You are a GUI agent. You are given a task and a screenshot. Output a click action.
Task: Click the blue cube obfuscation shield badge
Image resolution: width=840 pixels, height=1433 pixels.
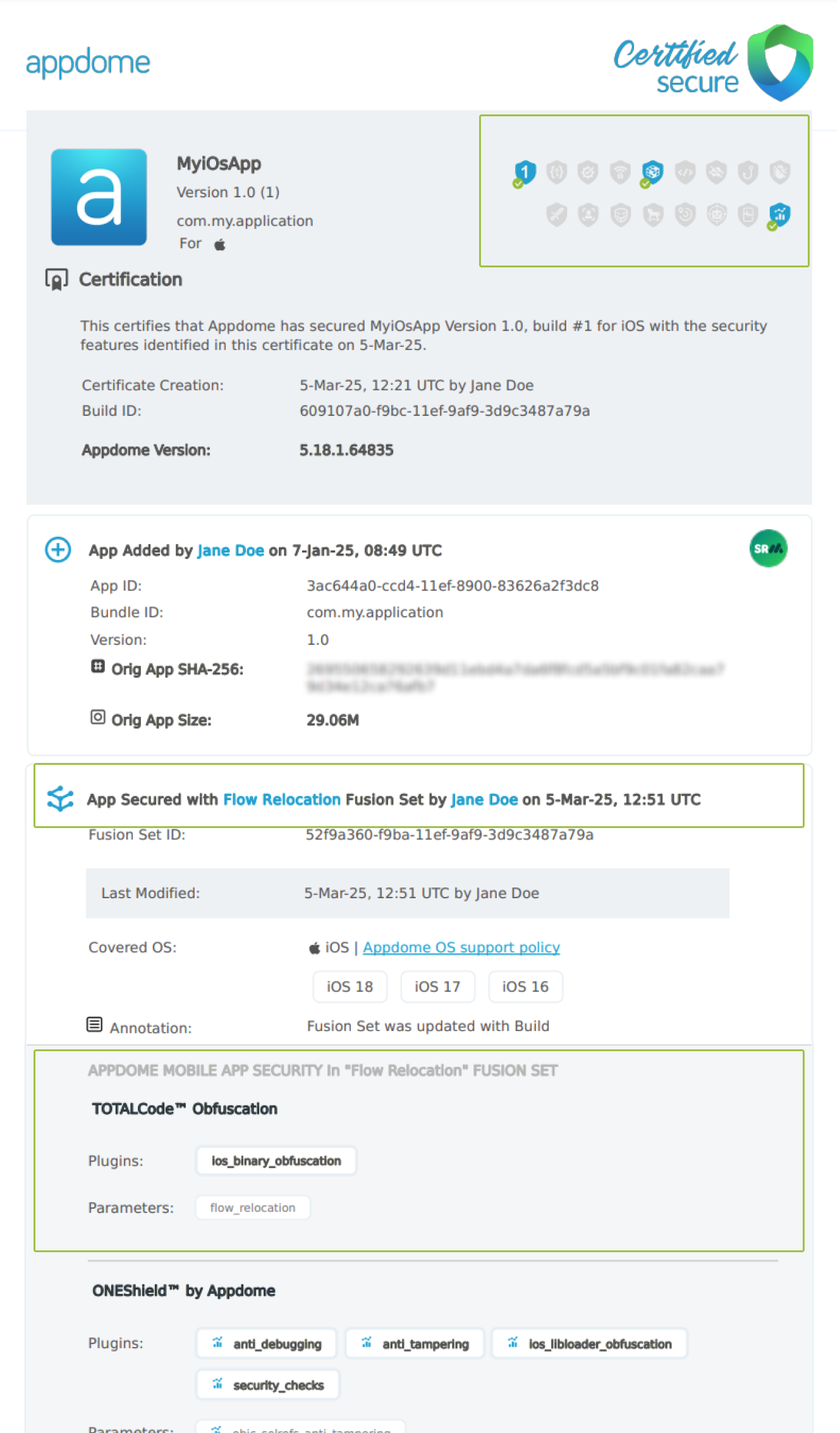pyautogui.click(x=652, y=172)
